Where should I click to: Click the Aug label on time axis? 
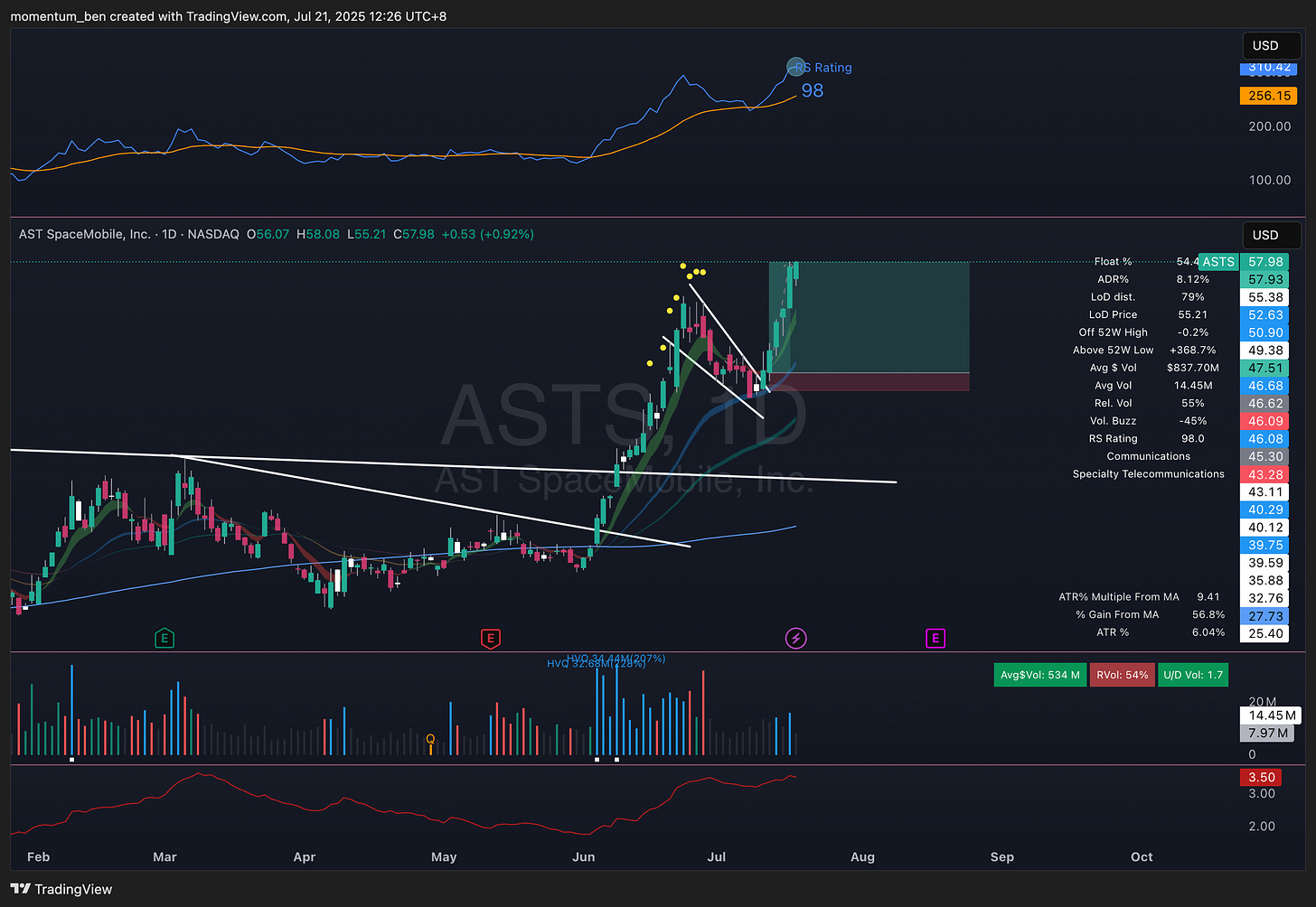click(x=862, y=856)
